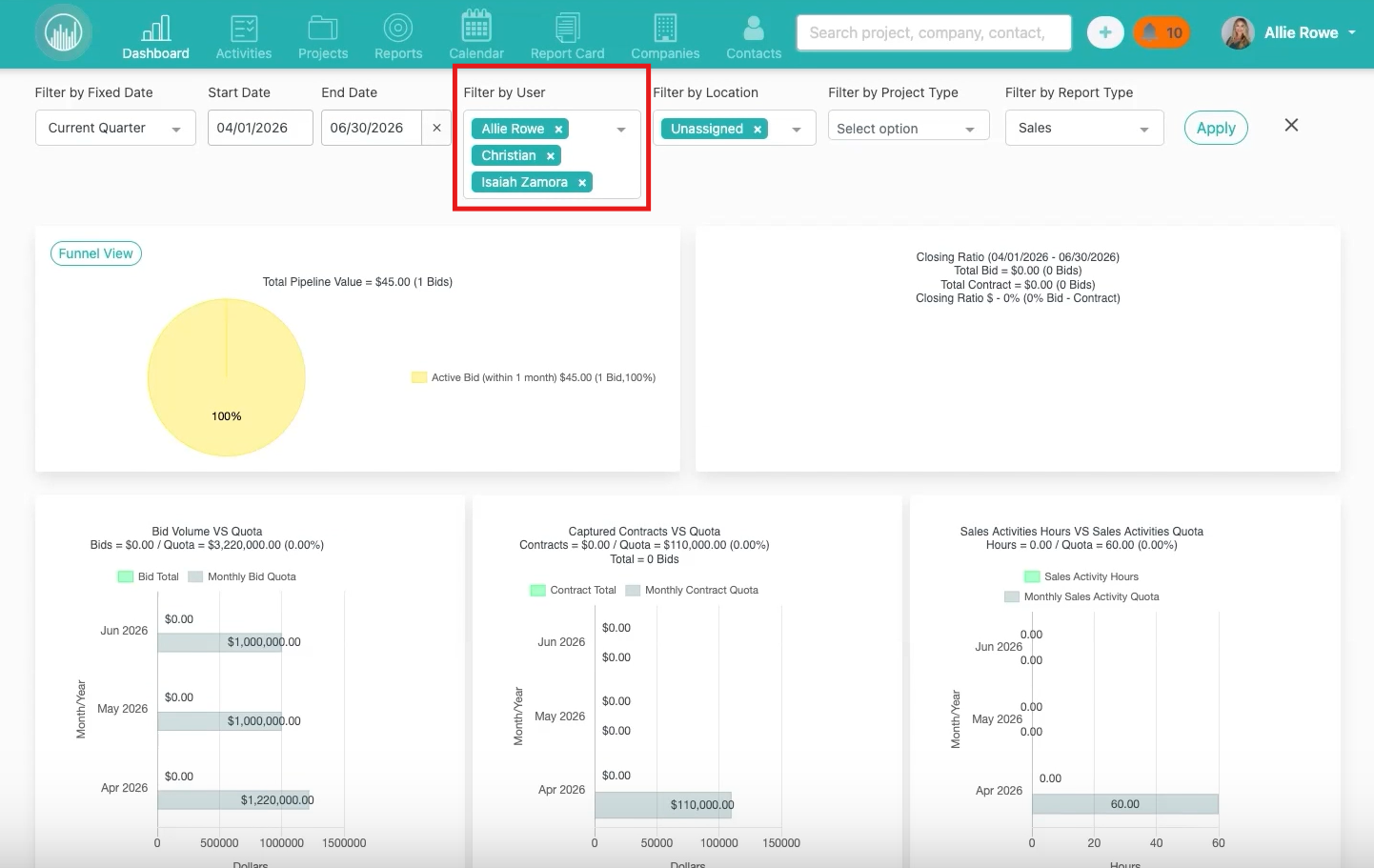Open notifications bell showing 10
Viewport: 1374px width, 868px height.
(x=1162, y=32)
